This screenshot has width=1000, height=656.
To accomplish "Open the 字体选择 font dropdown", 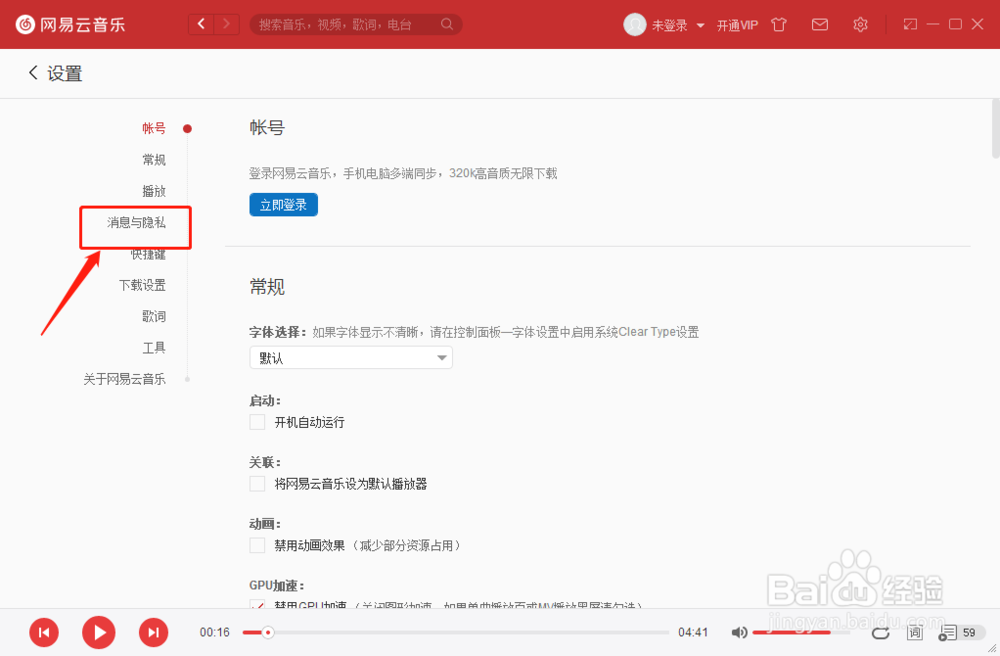I will point(350,357).
